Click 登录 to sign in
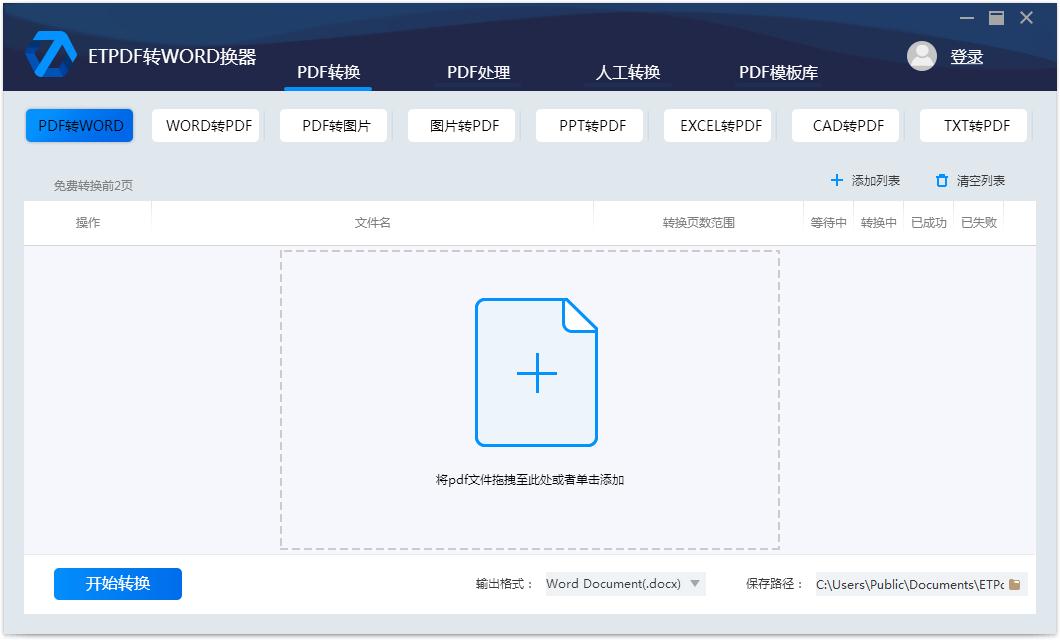The image size is (1060, 640). coord(967,56)
